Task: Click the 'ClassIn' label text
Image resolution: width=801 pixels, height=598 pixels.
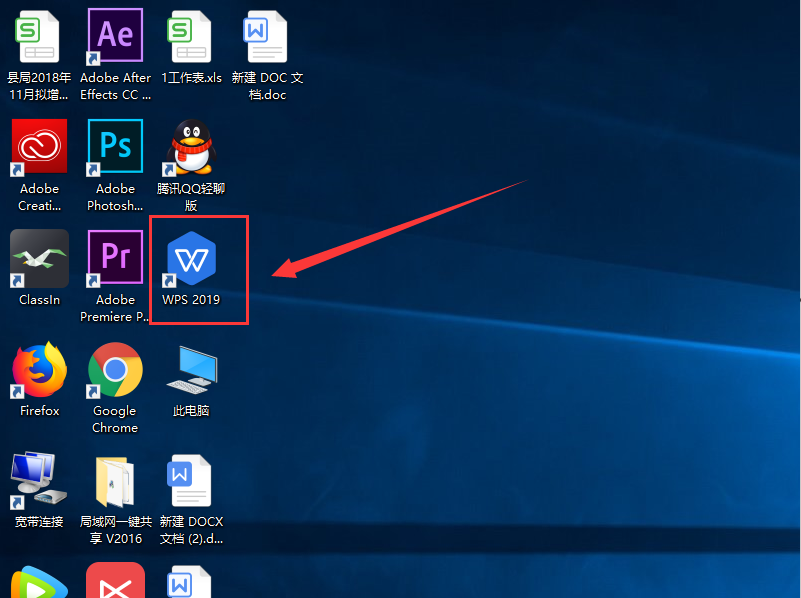Action: [39, 300]
